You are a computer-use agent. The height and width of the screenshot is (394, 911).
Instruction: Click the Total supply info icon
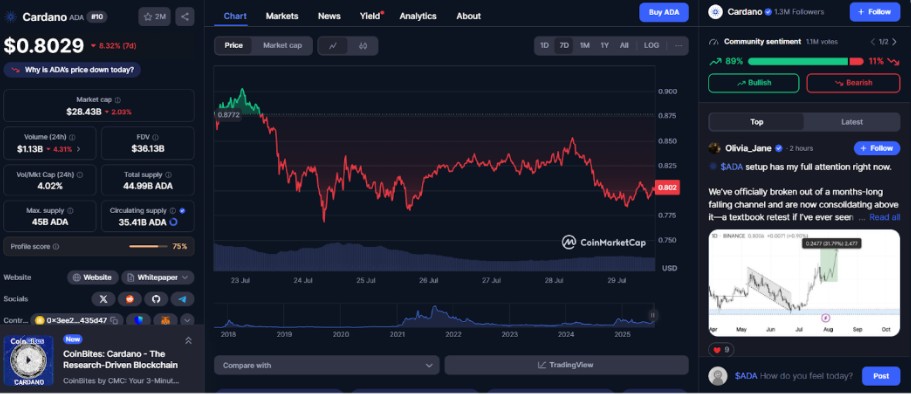pos(168,174)
